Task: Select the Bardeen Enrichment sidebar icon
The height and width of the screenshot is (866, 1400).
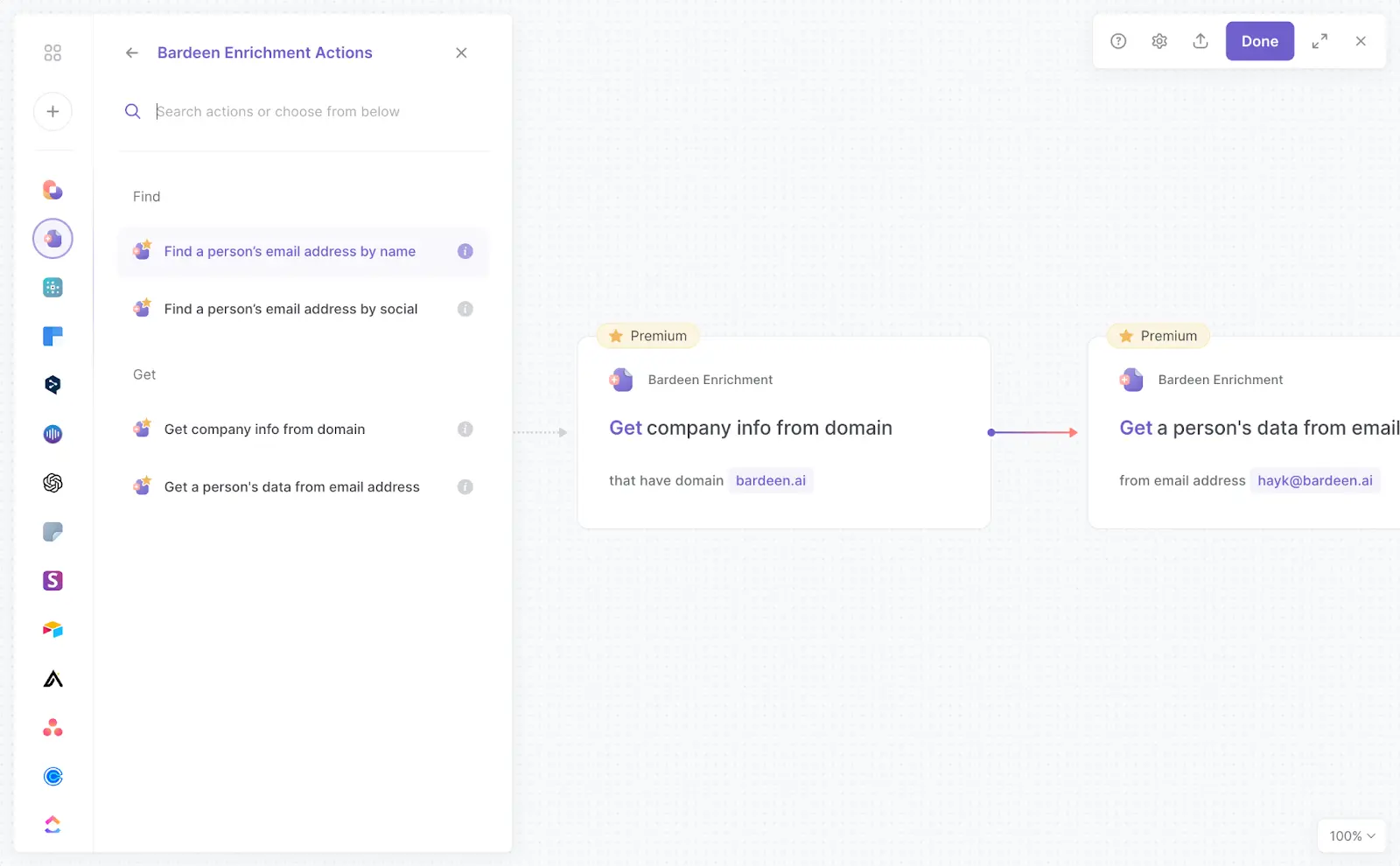Action: point(52,238)
